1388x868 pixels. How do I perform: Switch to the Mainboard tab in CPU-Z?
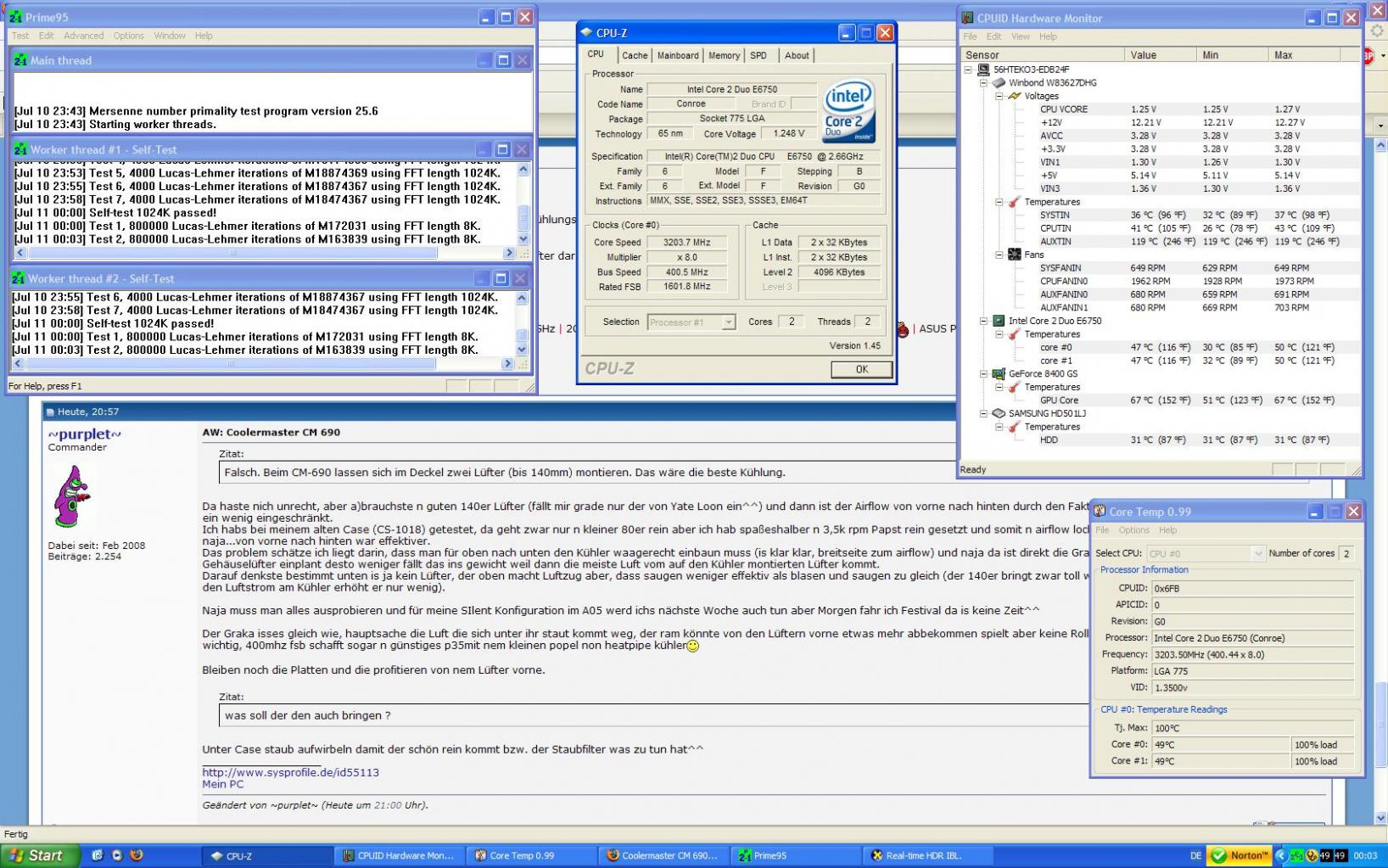(x=678, y=55)
